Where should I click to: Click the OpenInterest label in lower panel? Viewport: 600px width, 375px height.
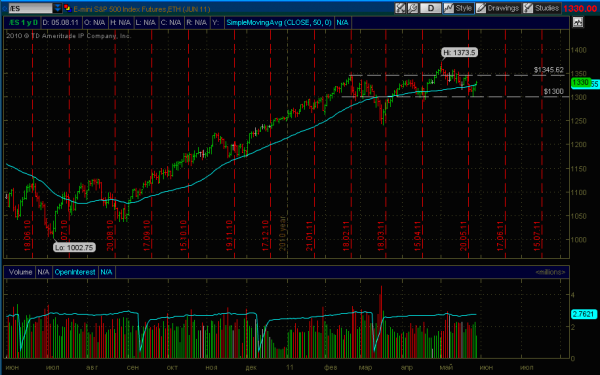pos(75,272)
